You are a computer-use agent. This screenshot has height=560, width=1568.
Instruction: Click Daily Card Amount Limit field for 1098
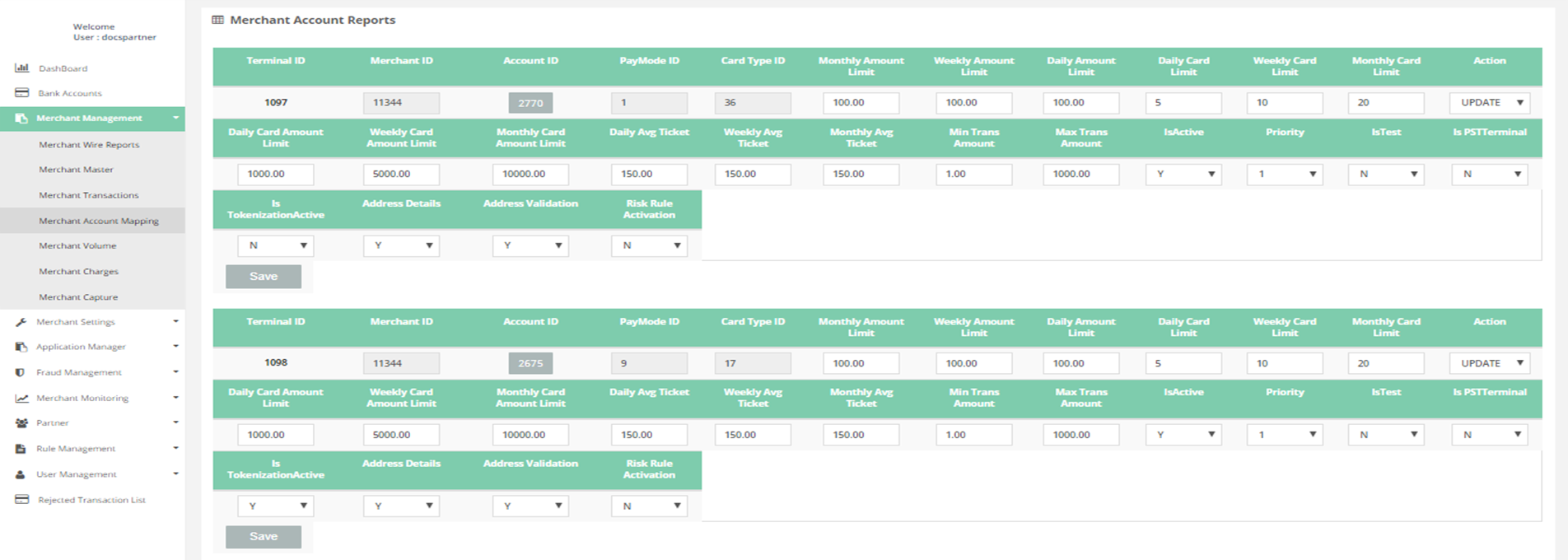coord(275,435)
